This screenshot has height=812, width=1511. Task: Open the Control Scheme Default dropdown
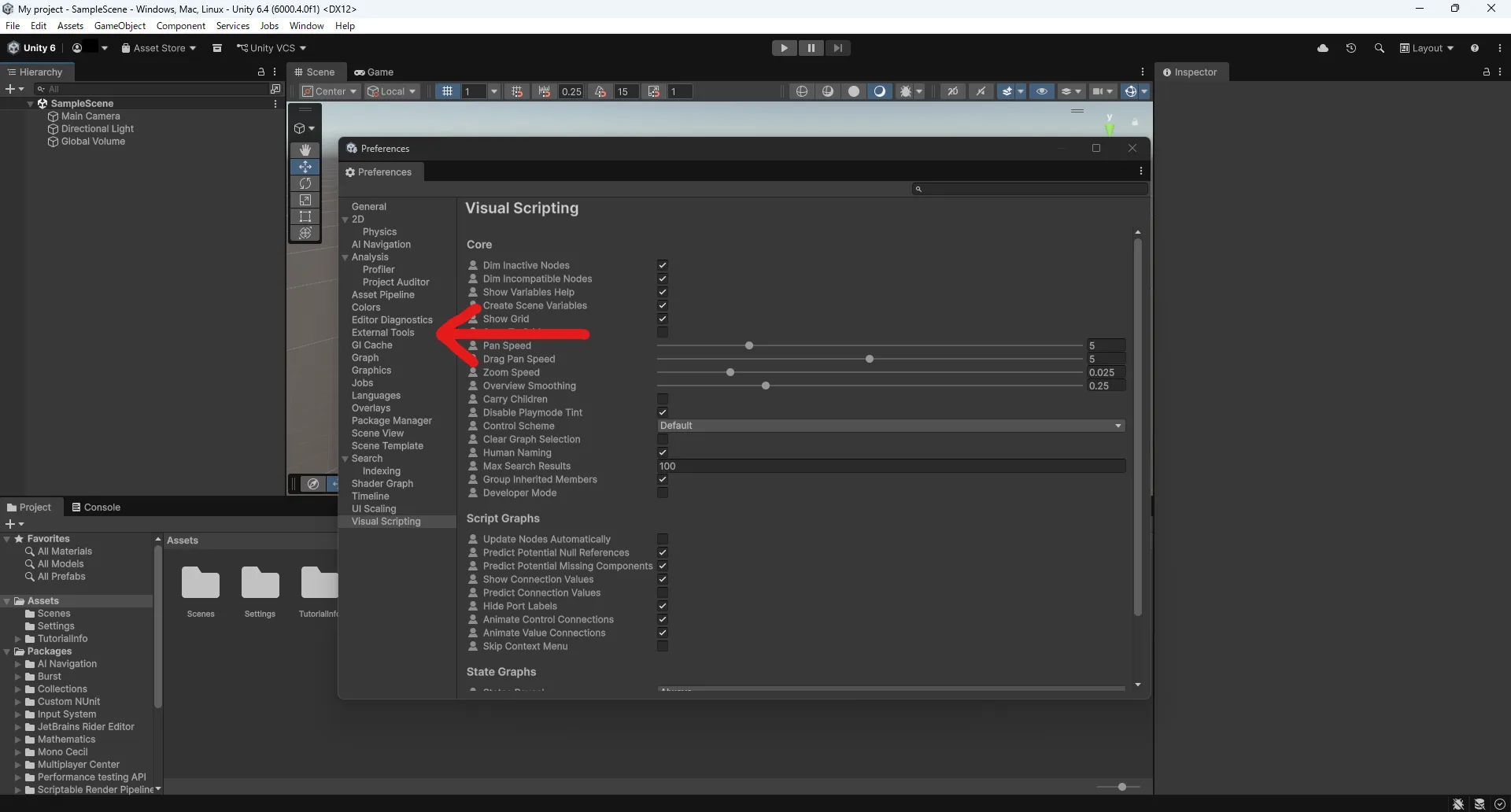[890, 425]
